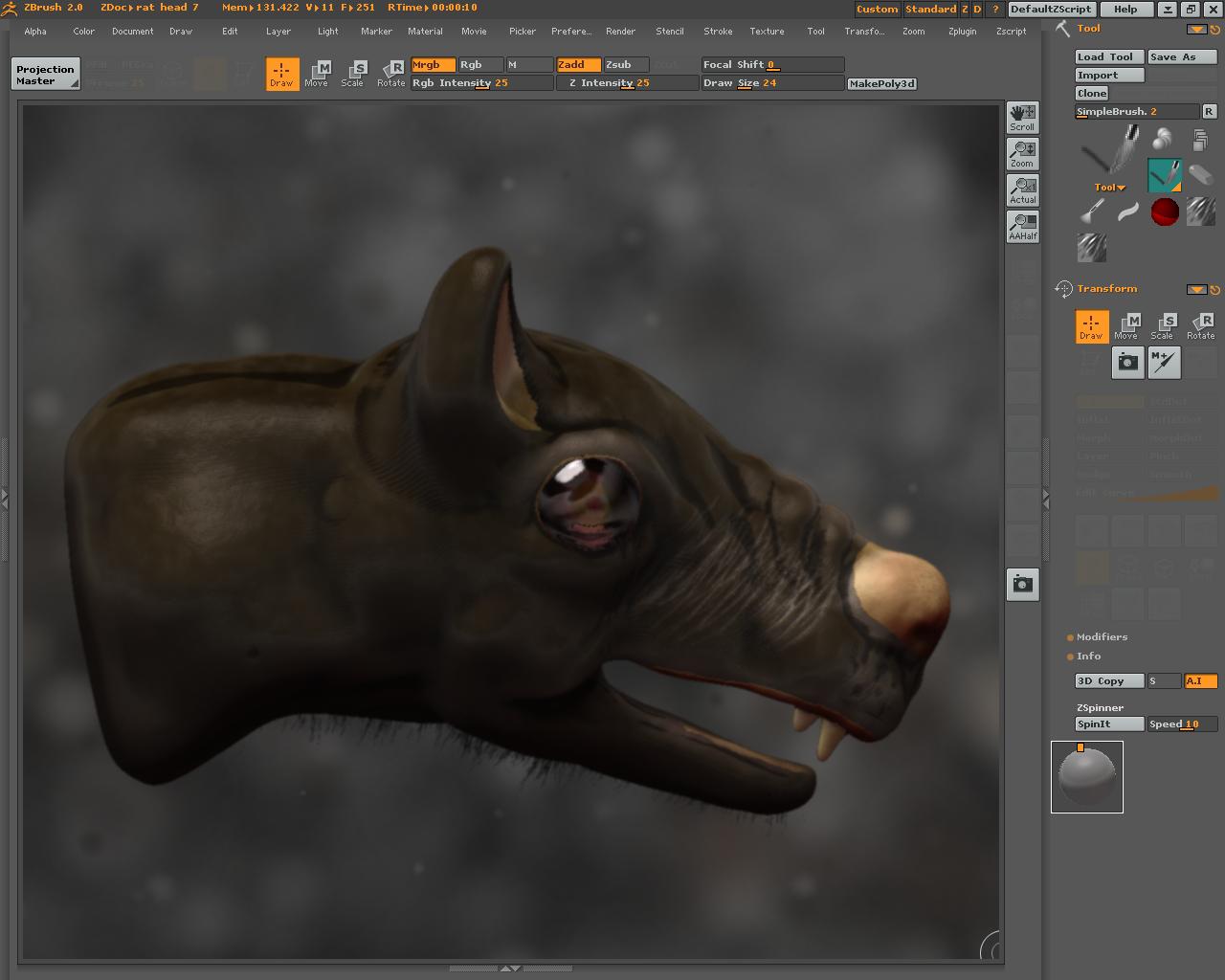Activate the Move mode in top toolbar

click(x=317, y=74)
